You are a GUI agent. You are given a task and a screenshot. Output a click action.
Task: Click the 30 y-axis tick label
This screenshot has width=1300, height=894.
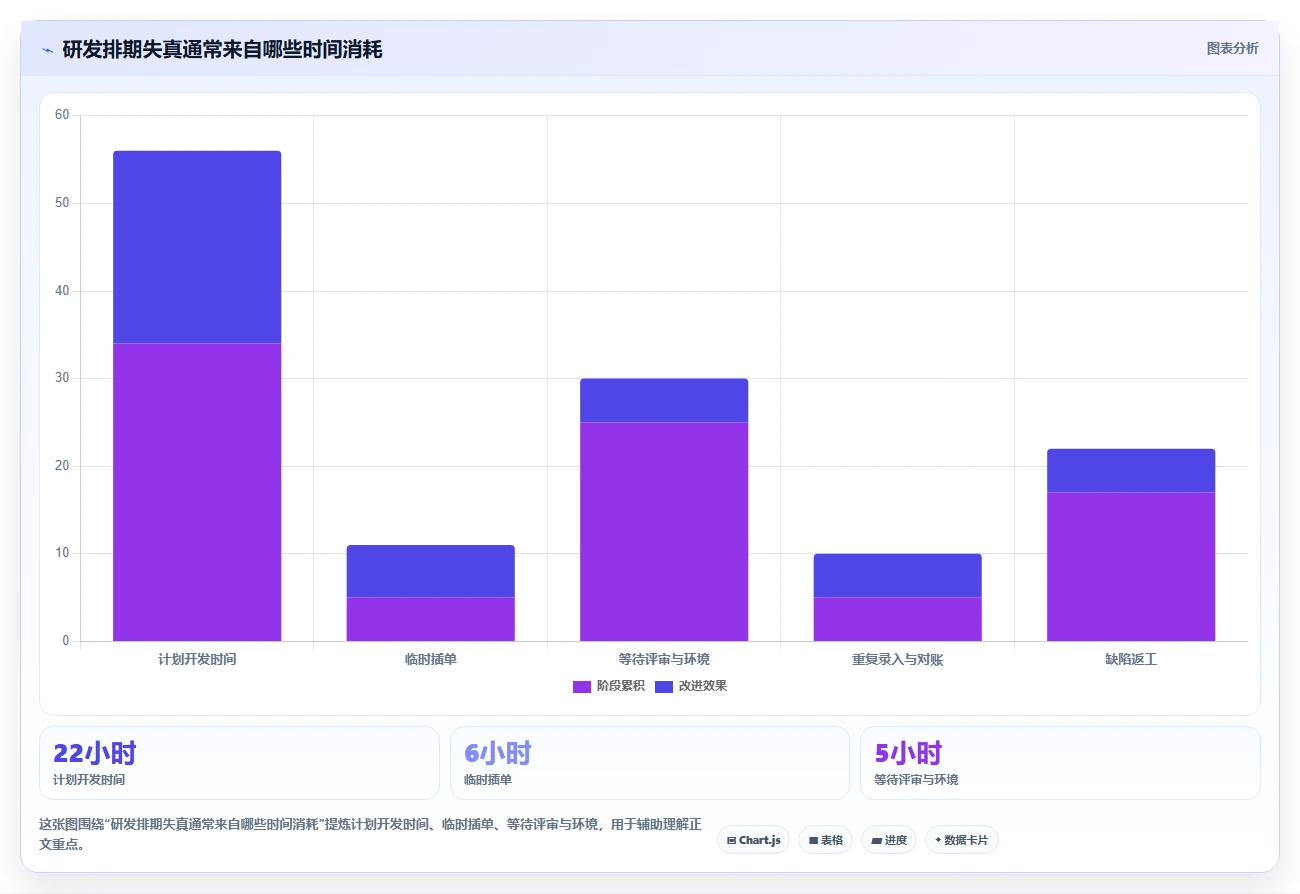[62, 378]
